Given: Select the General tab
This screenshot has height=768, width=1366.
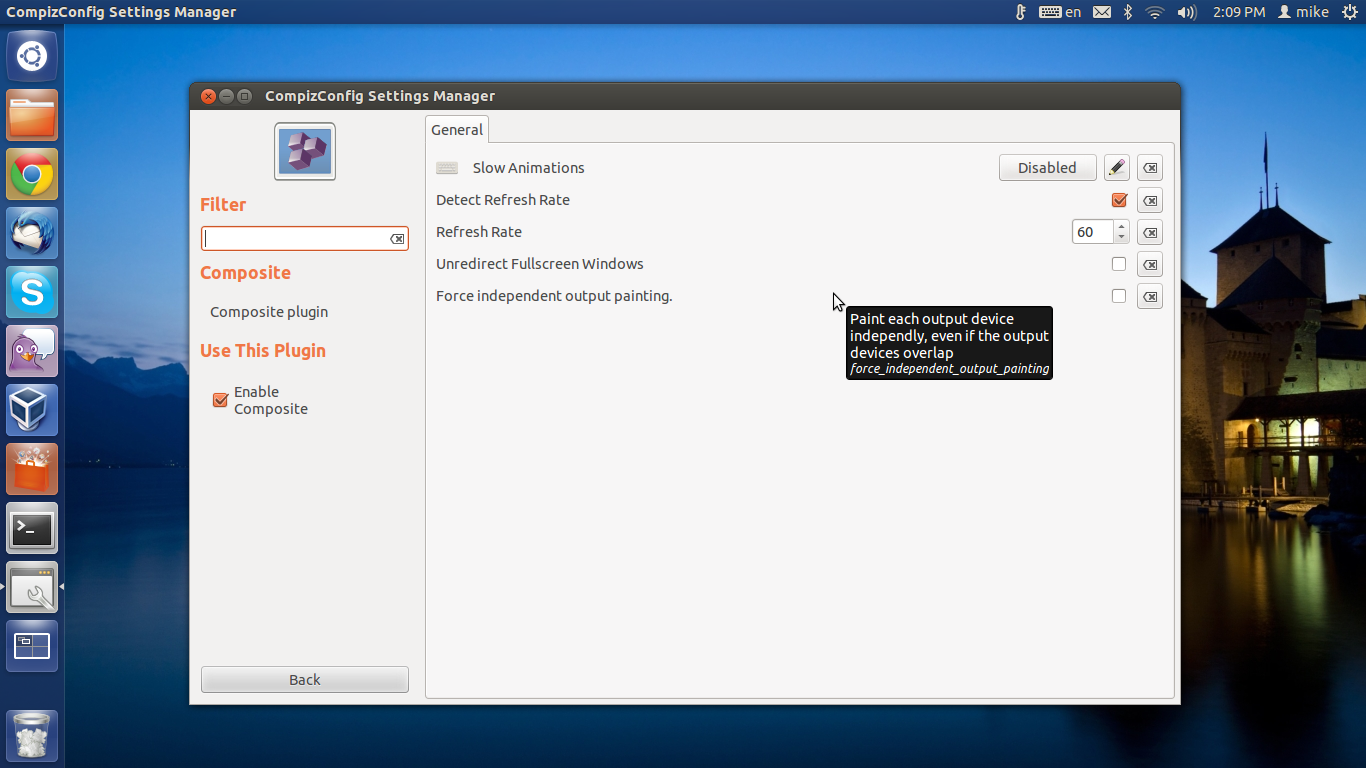Looking at the screenshot, I should pyautogui.click(x=457, y=129).
